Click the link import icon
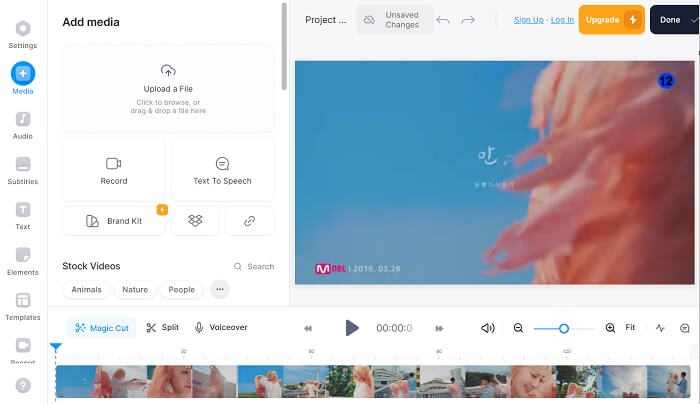Screen dimensions: 700x404 point(250,221)
